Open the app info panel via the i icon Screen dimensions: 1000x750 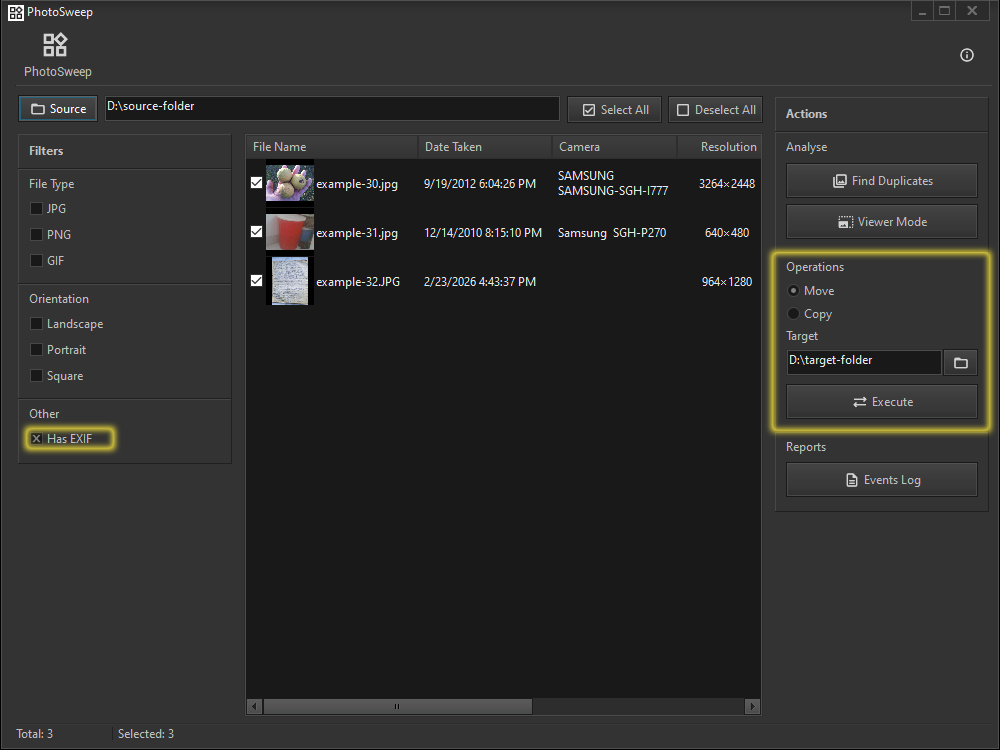966,55
